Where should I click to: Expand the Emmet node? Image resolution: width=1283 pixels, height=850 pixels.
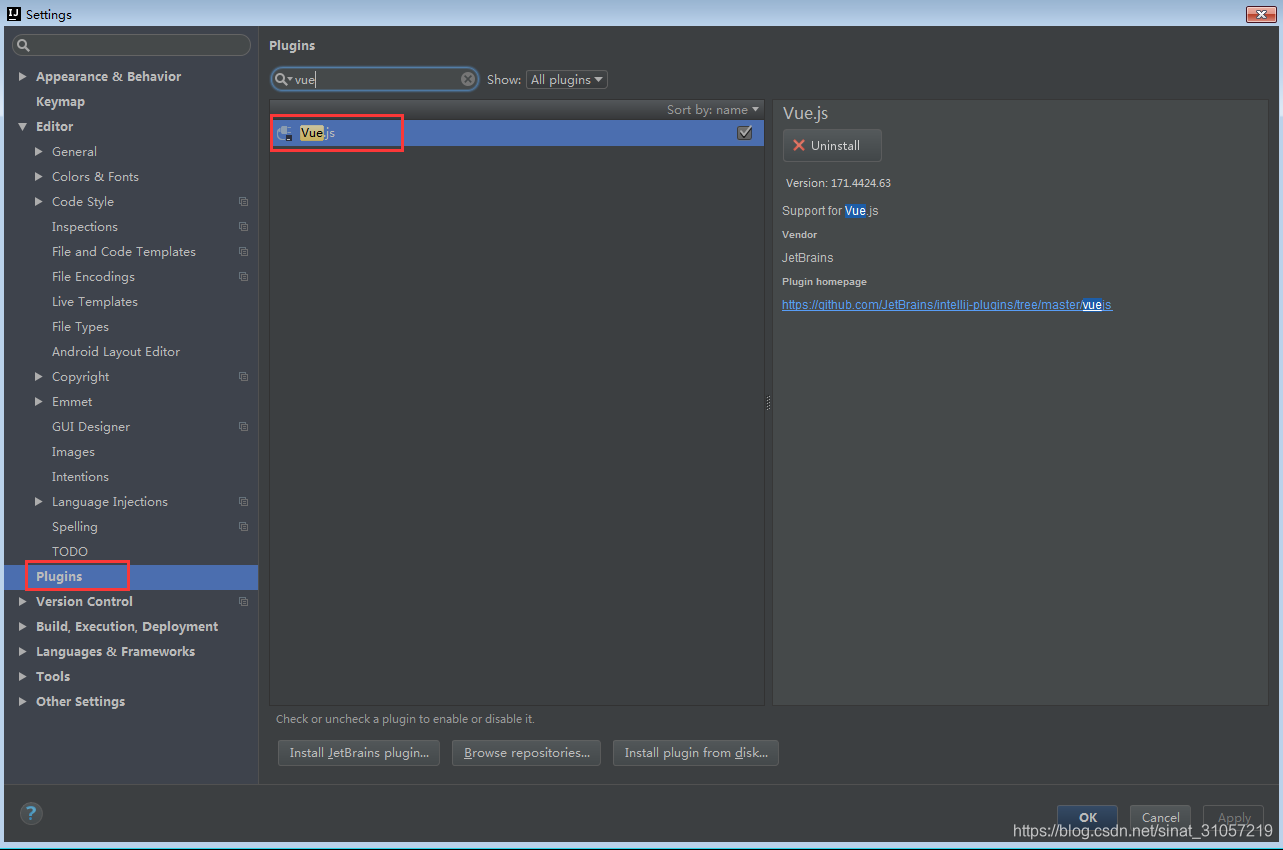coord(39,401)
